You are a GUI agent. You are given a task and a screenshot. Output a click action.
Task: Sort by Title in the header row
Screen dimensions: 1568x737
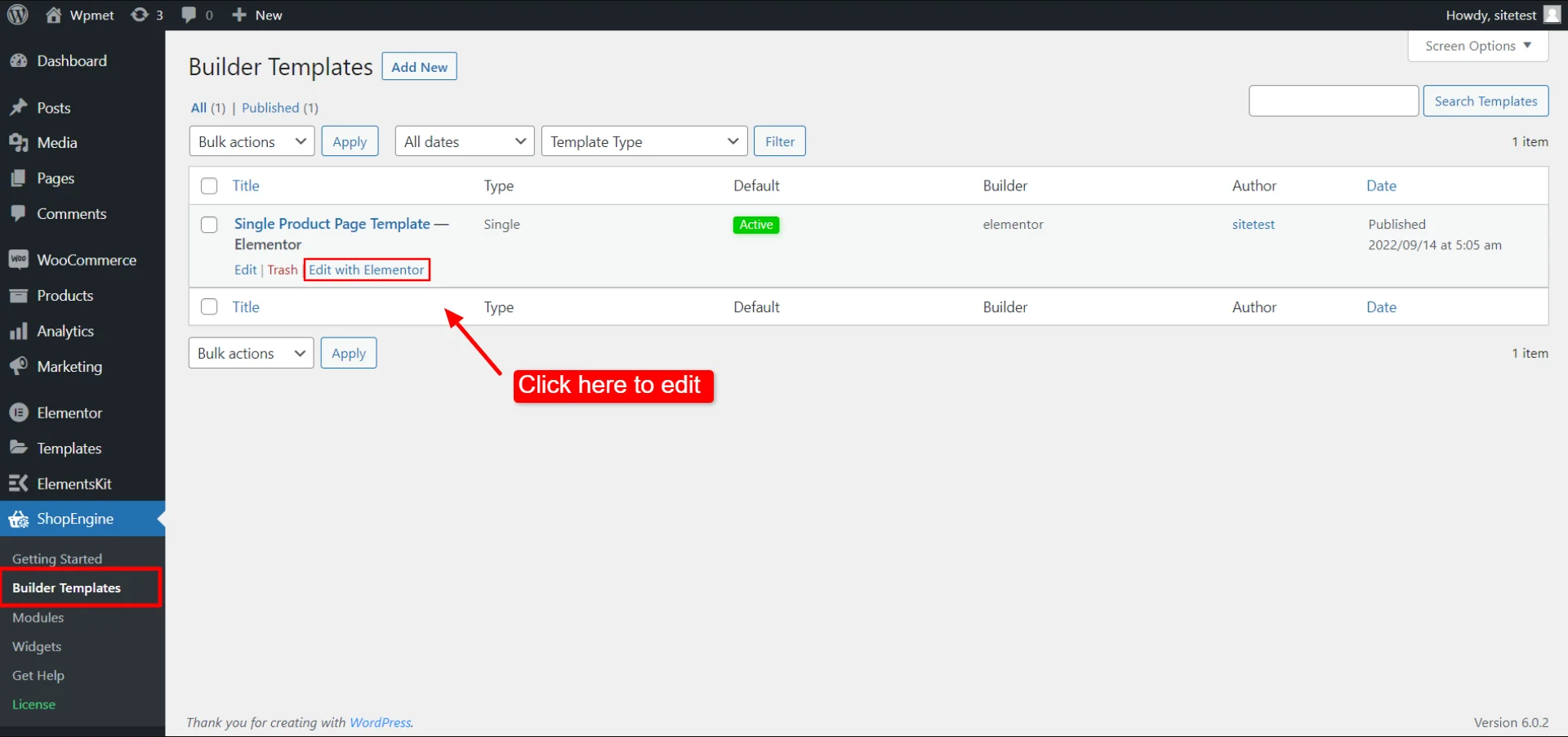(246, 185)
